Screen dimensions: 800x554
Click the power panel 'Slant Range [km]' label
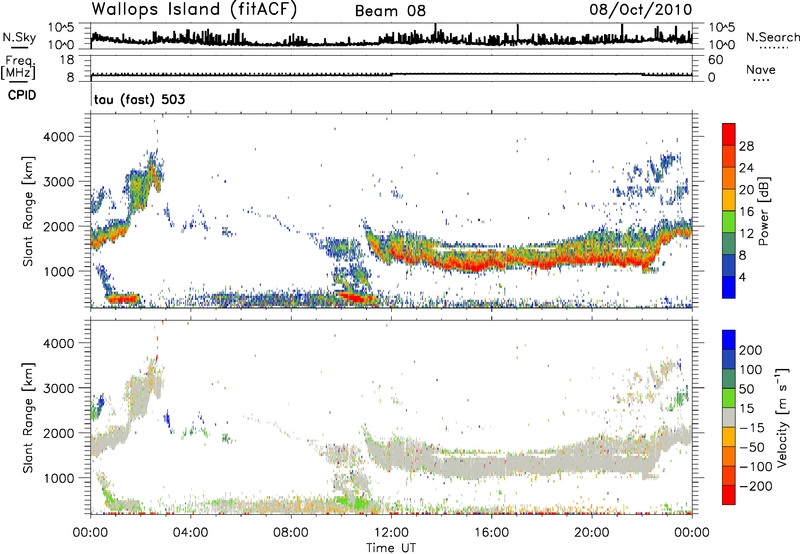(x=27, y=211)
